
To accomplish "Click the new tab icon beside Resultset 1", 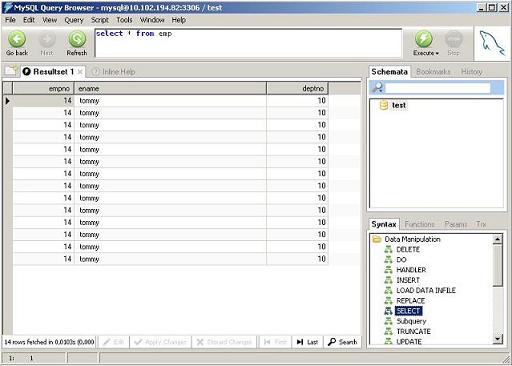I will tap(11, 71).
